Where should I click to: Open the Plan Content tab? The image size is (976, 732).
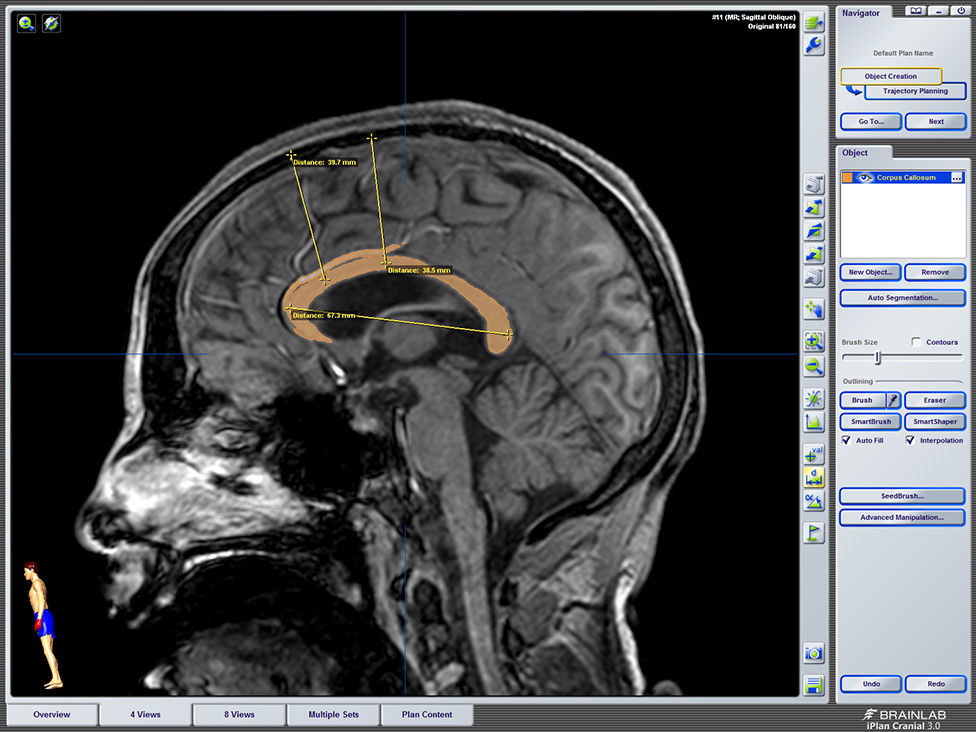tap(427, 715)
